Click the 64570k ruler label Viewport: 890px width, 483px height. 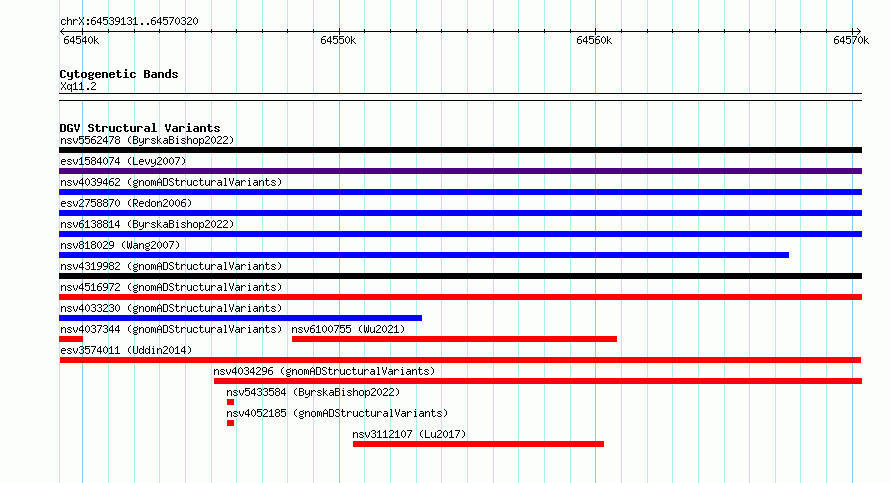[851, 40]
